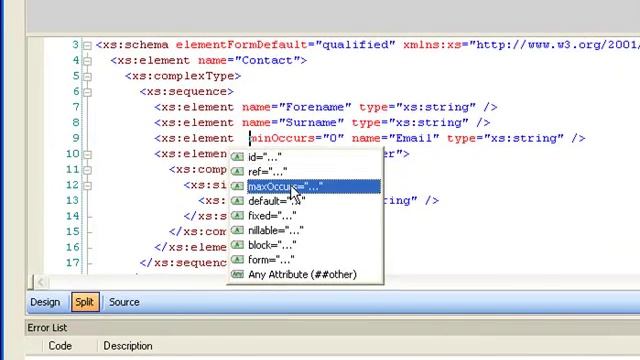Click the attribute icon beside id
This screenshot has width=640, height=360.
coord(237,157)
